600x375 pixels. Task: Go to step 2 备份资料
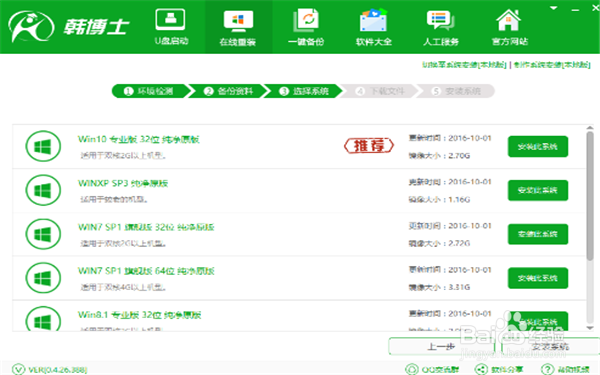[229, 91]
